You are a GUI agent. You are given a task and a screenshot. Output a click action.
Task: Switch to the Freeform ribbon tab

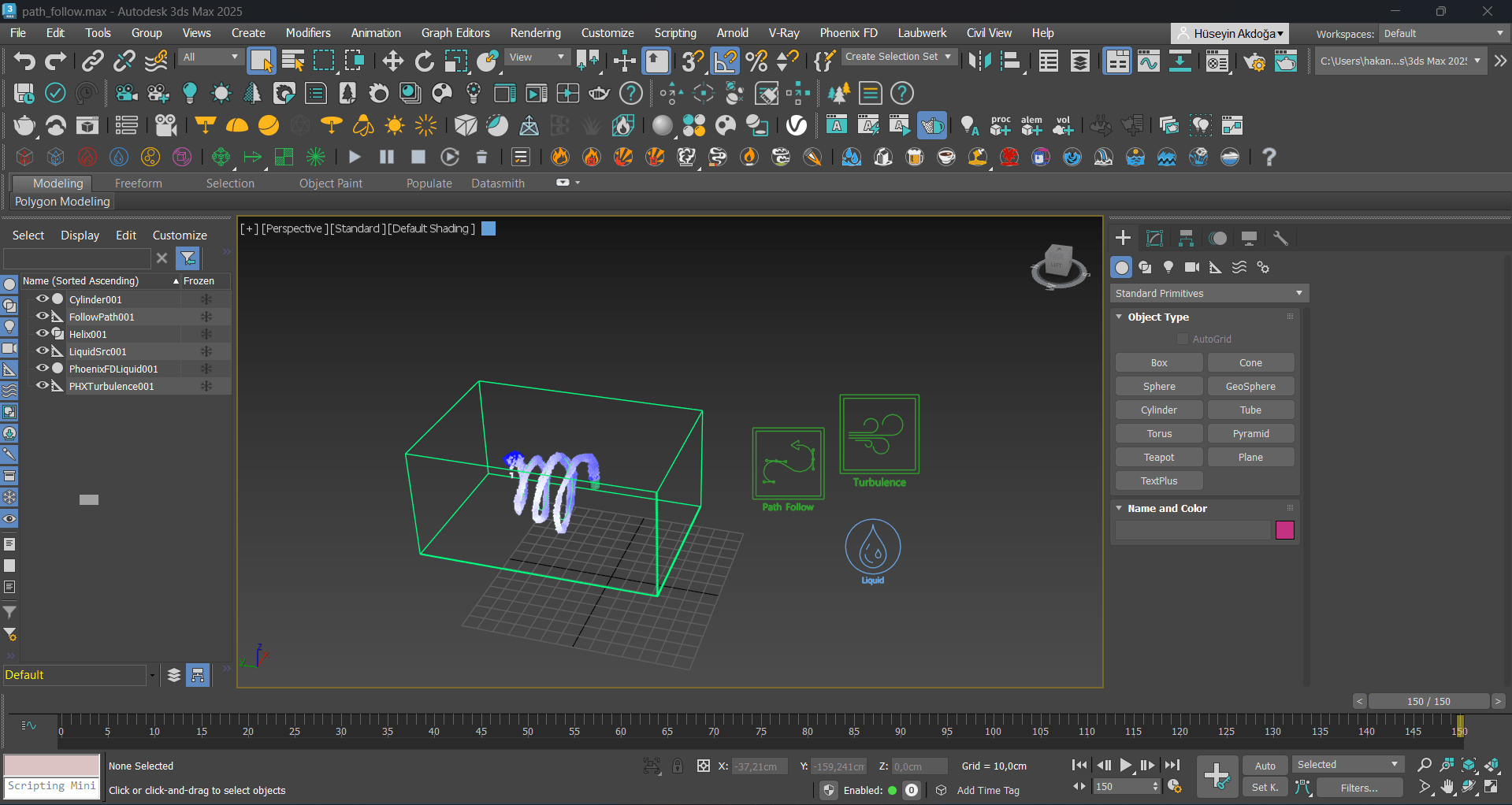(x=138, y=183)
